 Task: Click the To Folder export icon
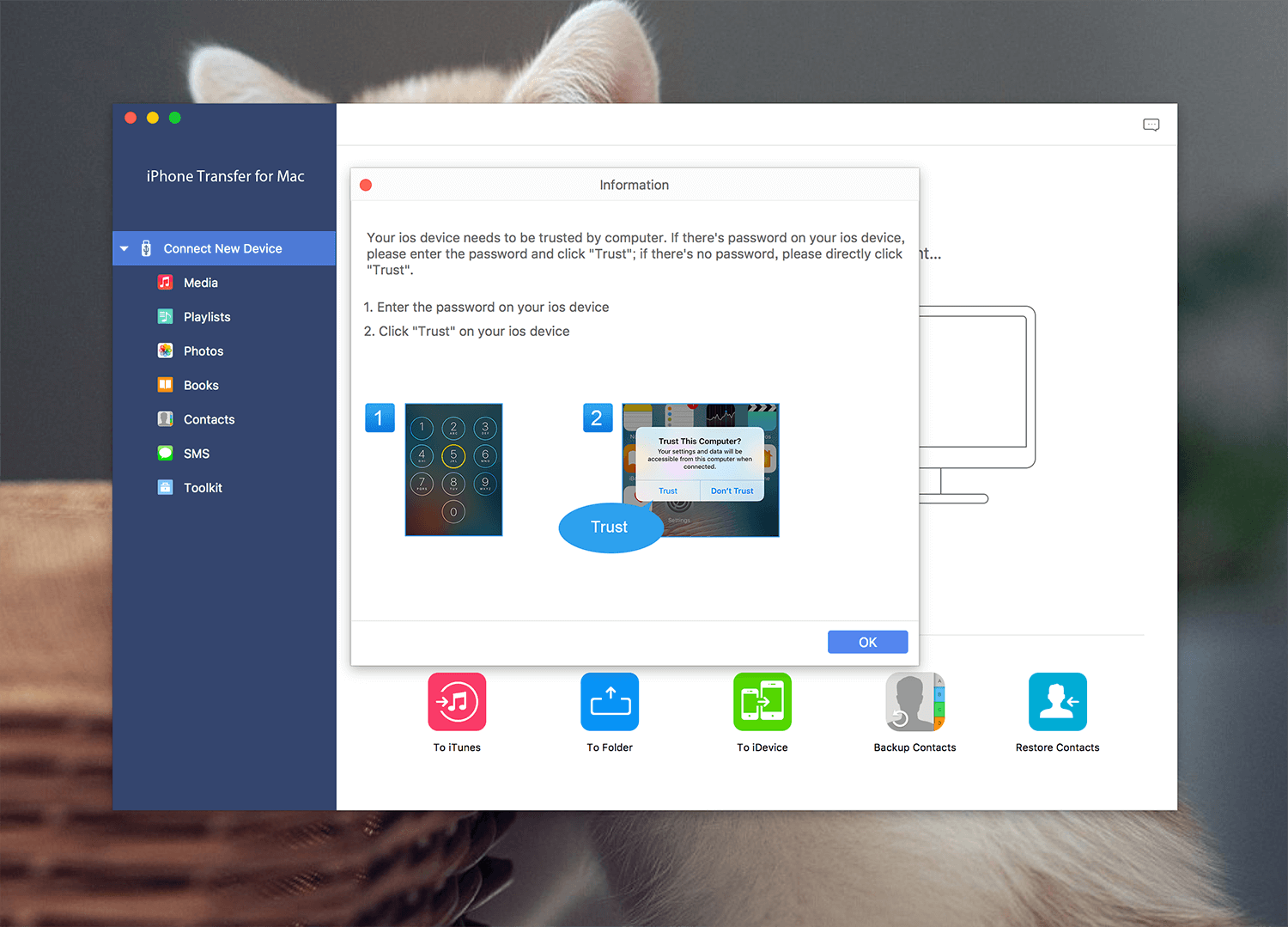pyautogui.click(x=610, y=702)
